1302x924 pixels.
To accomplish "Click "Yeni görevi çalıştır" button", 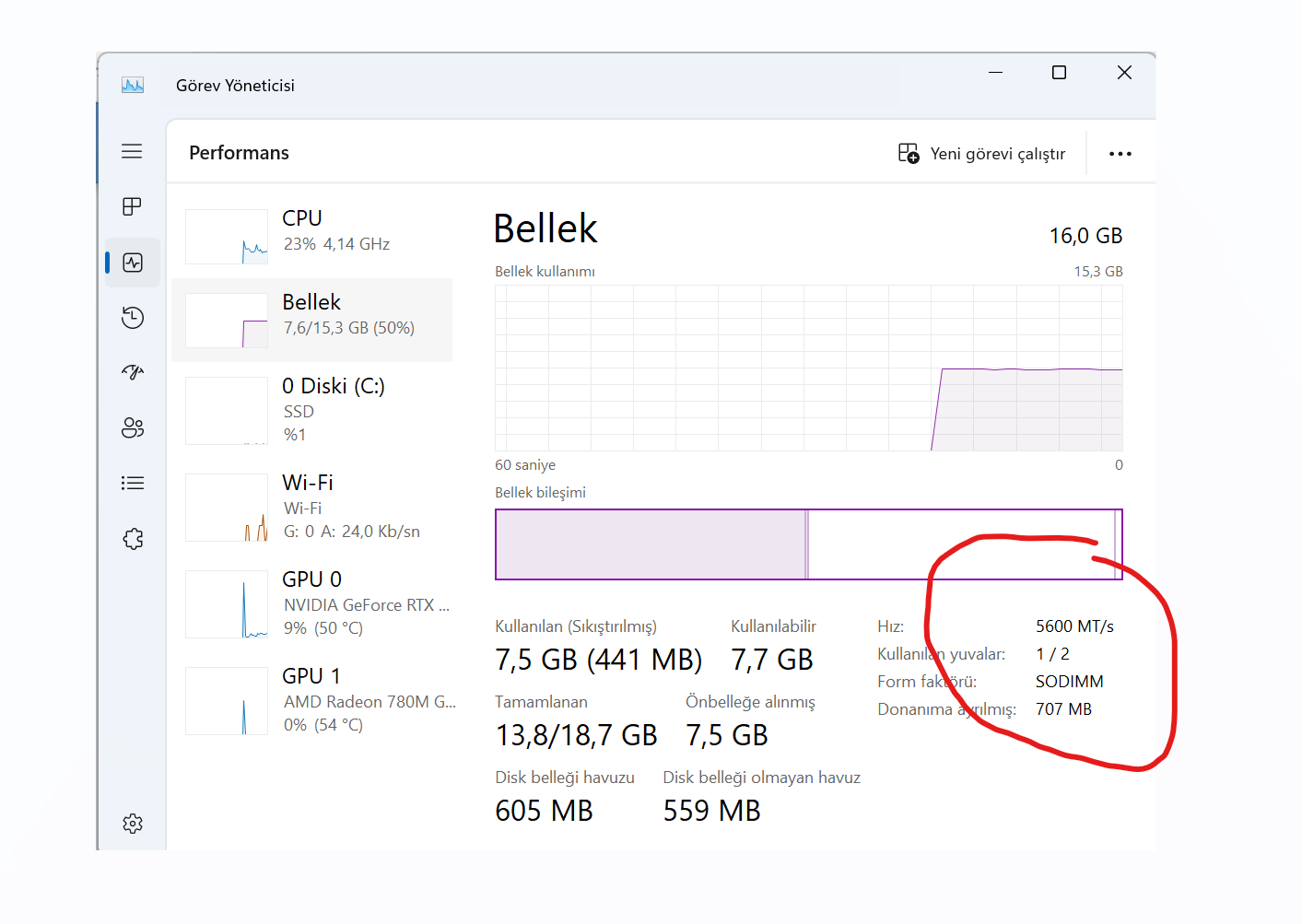I will coord(982,154).
